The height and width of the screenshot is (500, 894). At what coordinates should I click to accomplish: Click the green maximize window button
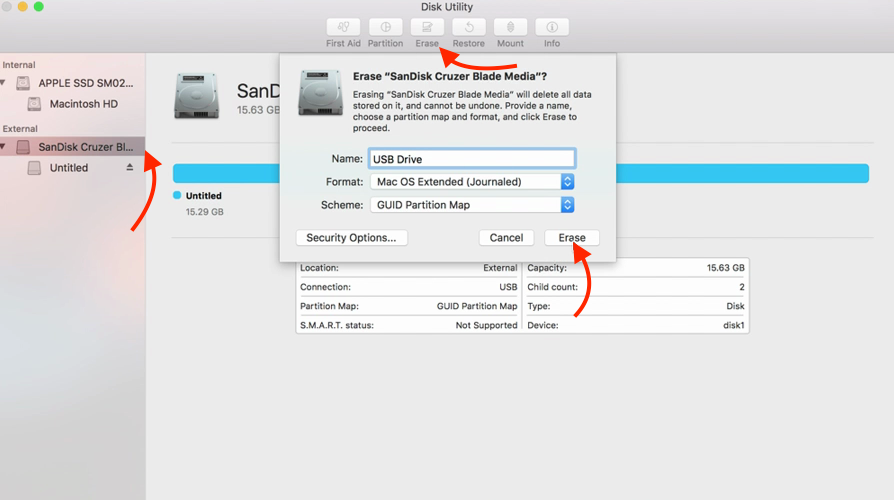[39, 7]
